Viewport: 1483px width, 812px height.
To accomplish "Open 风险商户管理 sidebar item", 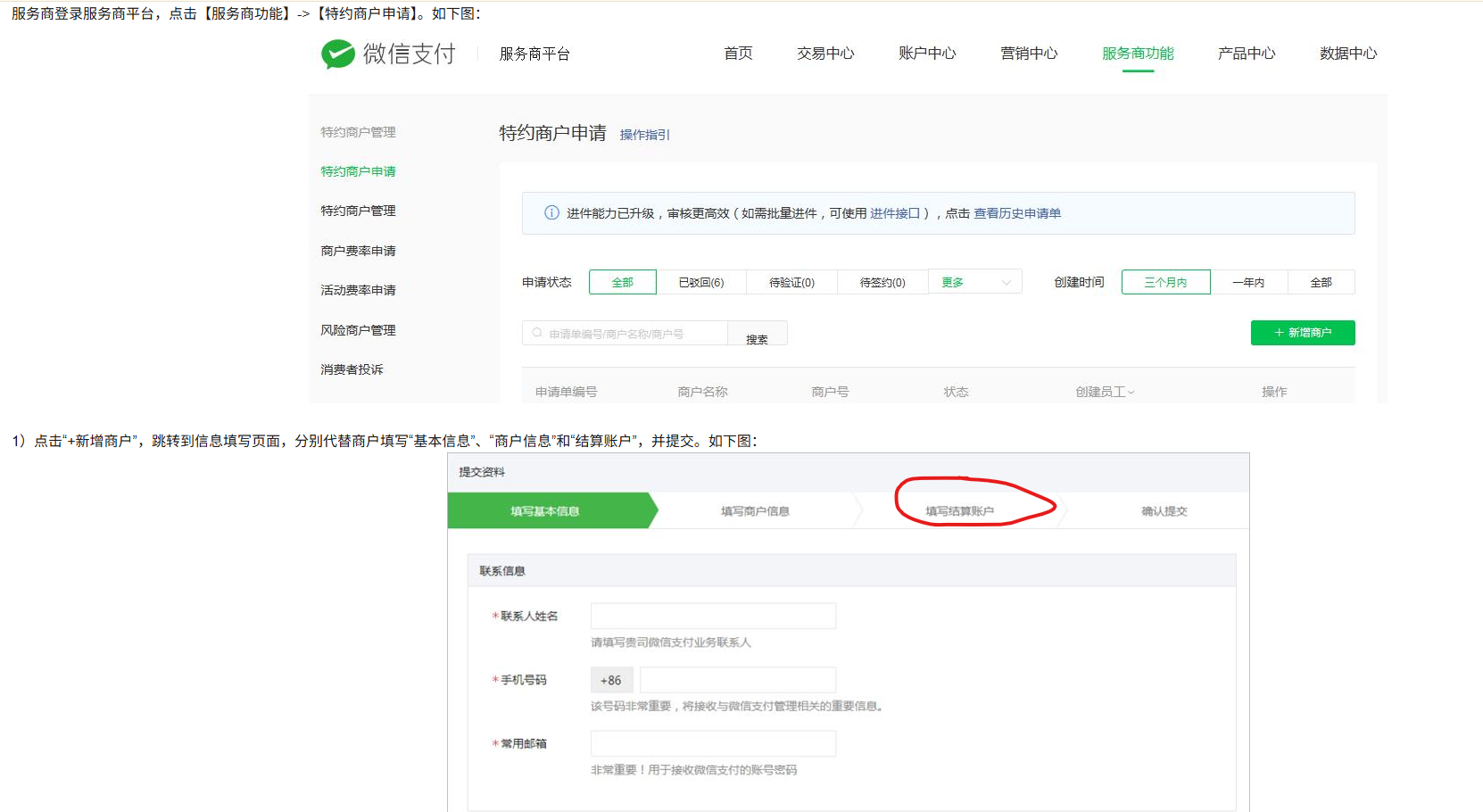I will (358, 330).
